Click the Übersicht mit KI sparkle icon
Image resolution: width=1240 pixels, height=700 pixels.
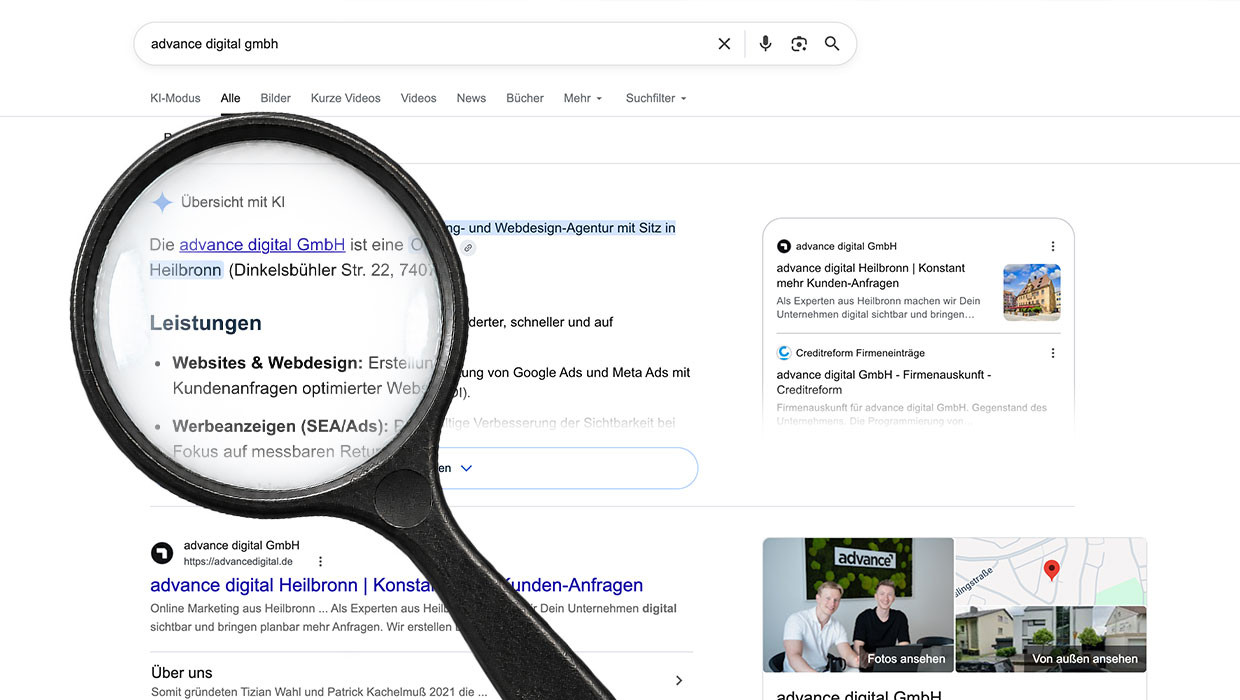pos(162,202)
